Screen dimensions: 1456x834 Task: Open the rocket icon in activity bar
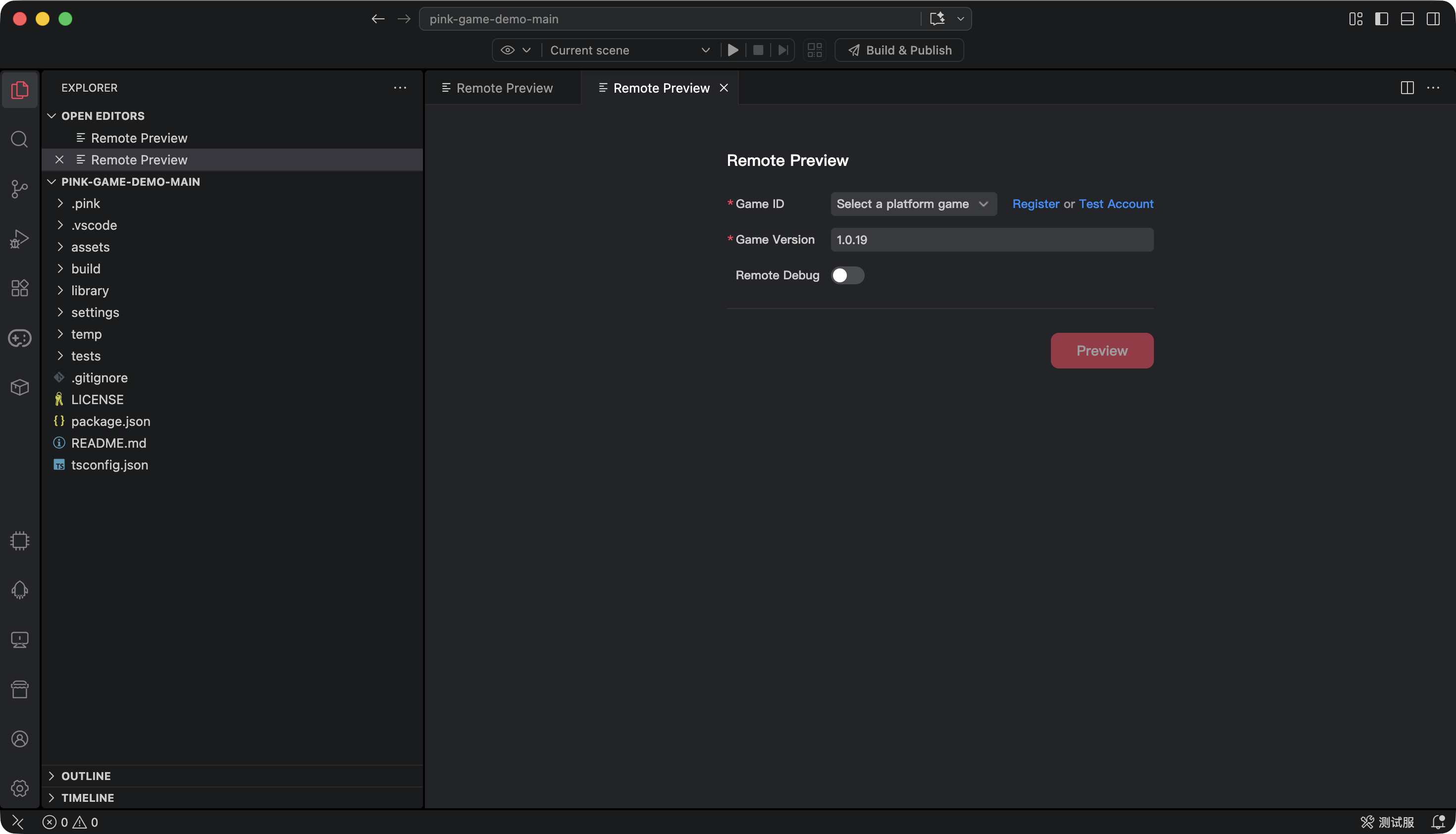pos(19,590)
